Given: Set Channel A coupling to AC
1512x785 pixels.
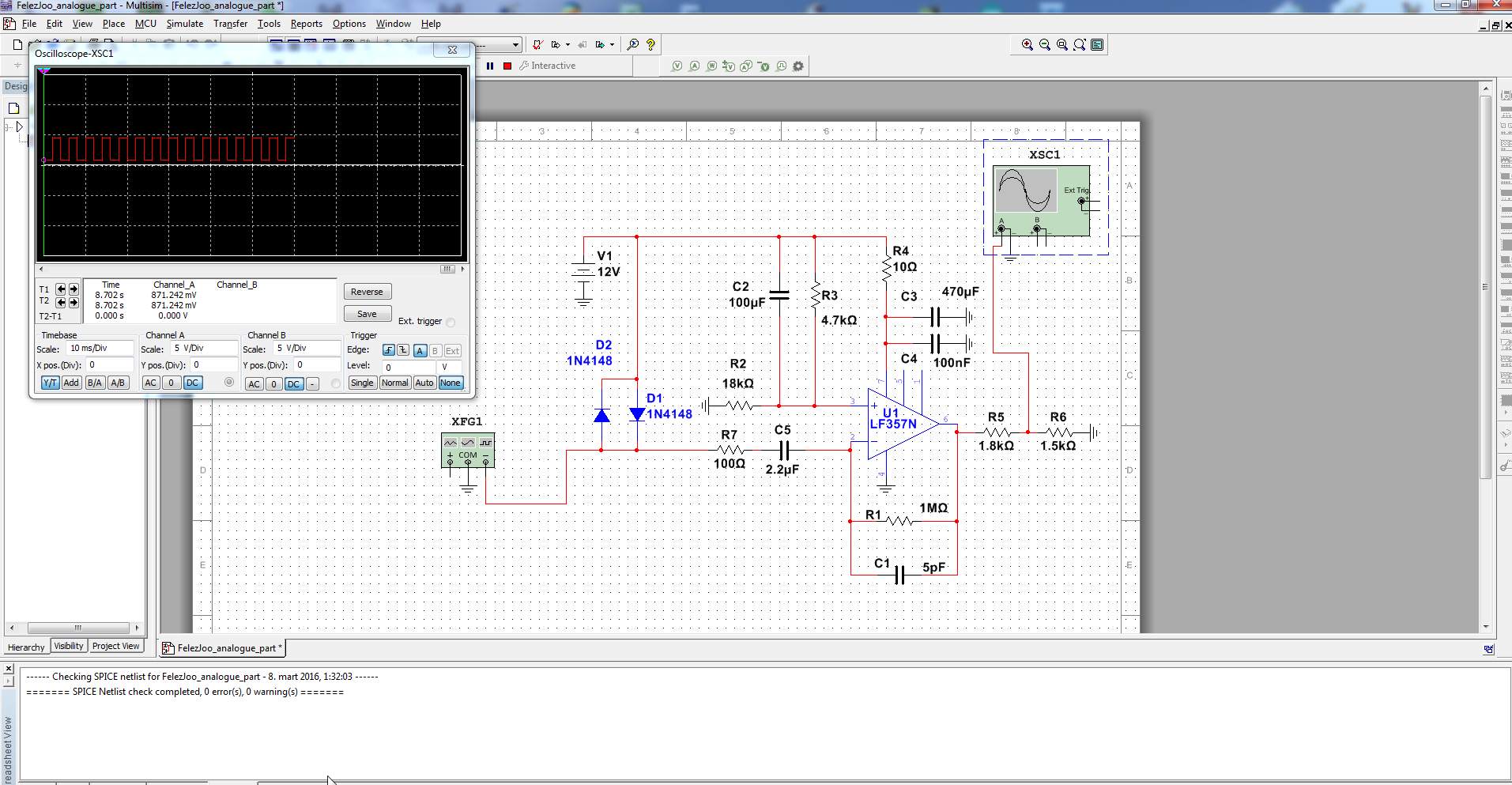Looking at the screenshot, I should pos(151,383).
